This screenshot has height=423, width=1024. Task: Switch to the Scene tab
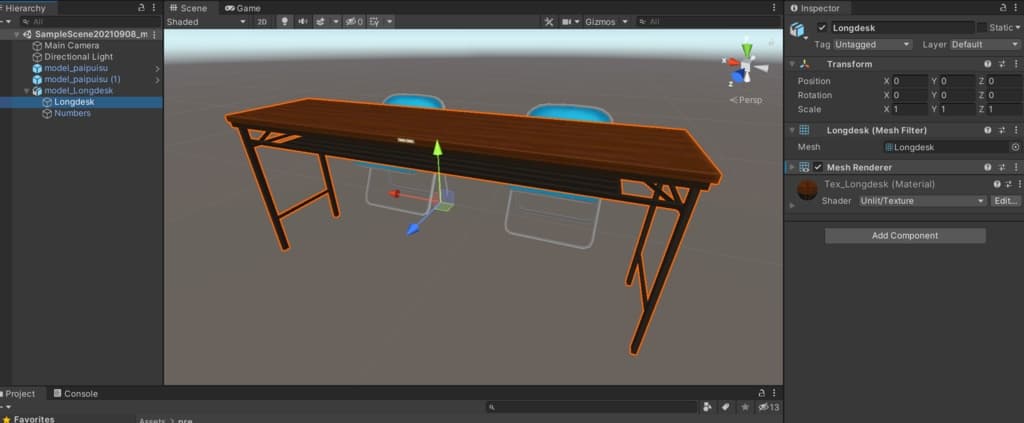189,8
